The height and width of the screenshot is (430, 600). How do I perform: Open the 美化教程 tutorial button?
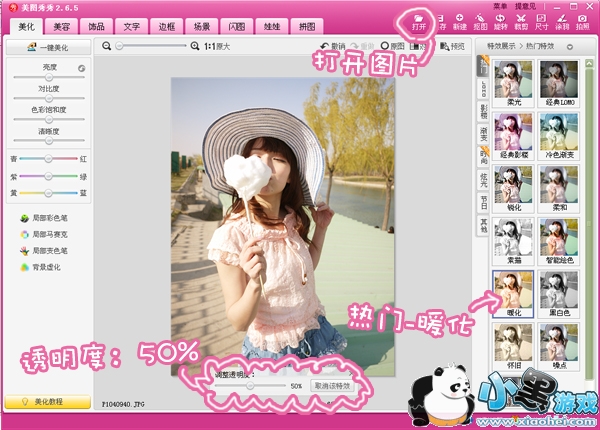(48, 402)
